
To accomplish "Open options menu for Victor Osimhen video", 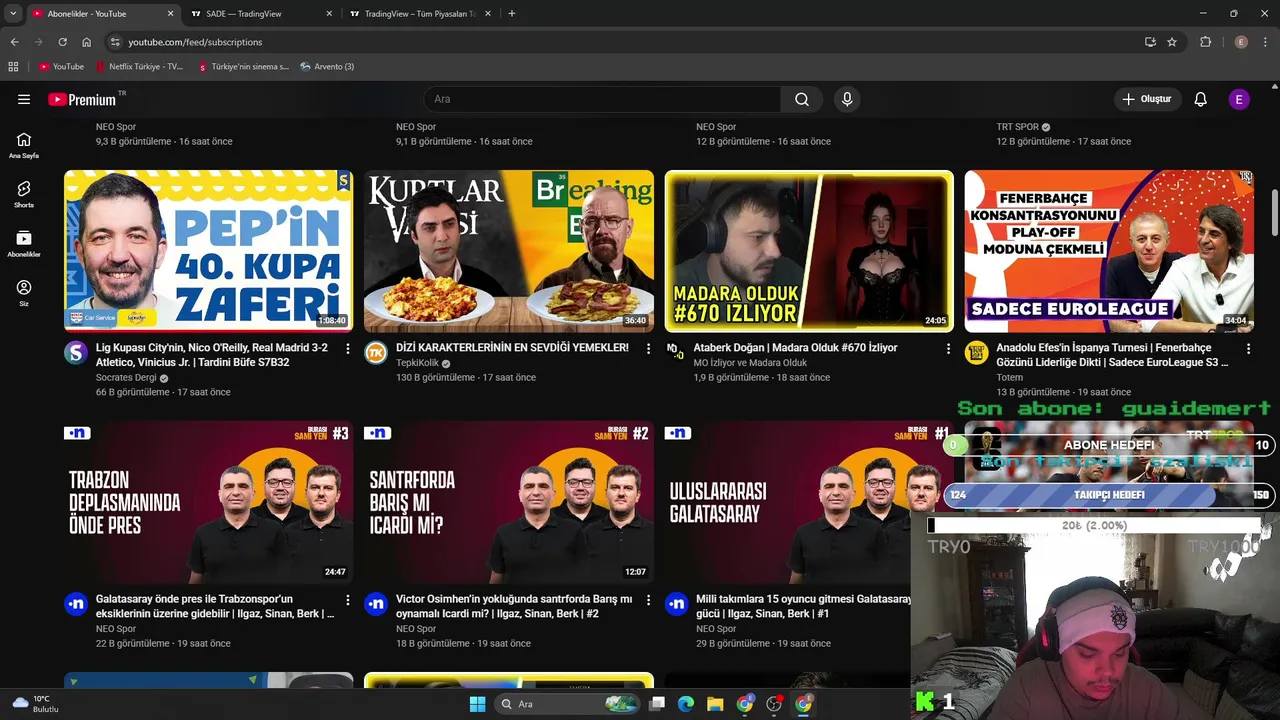I will pyautogui.click(x=648, y=600).
